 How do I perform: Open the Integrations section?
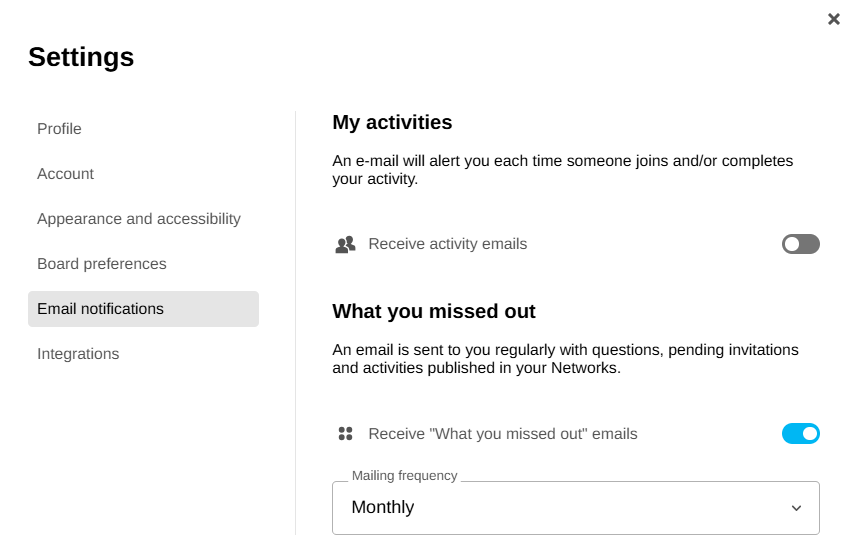click(x=78, y=354)
